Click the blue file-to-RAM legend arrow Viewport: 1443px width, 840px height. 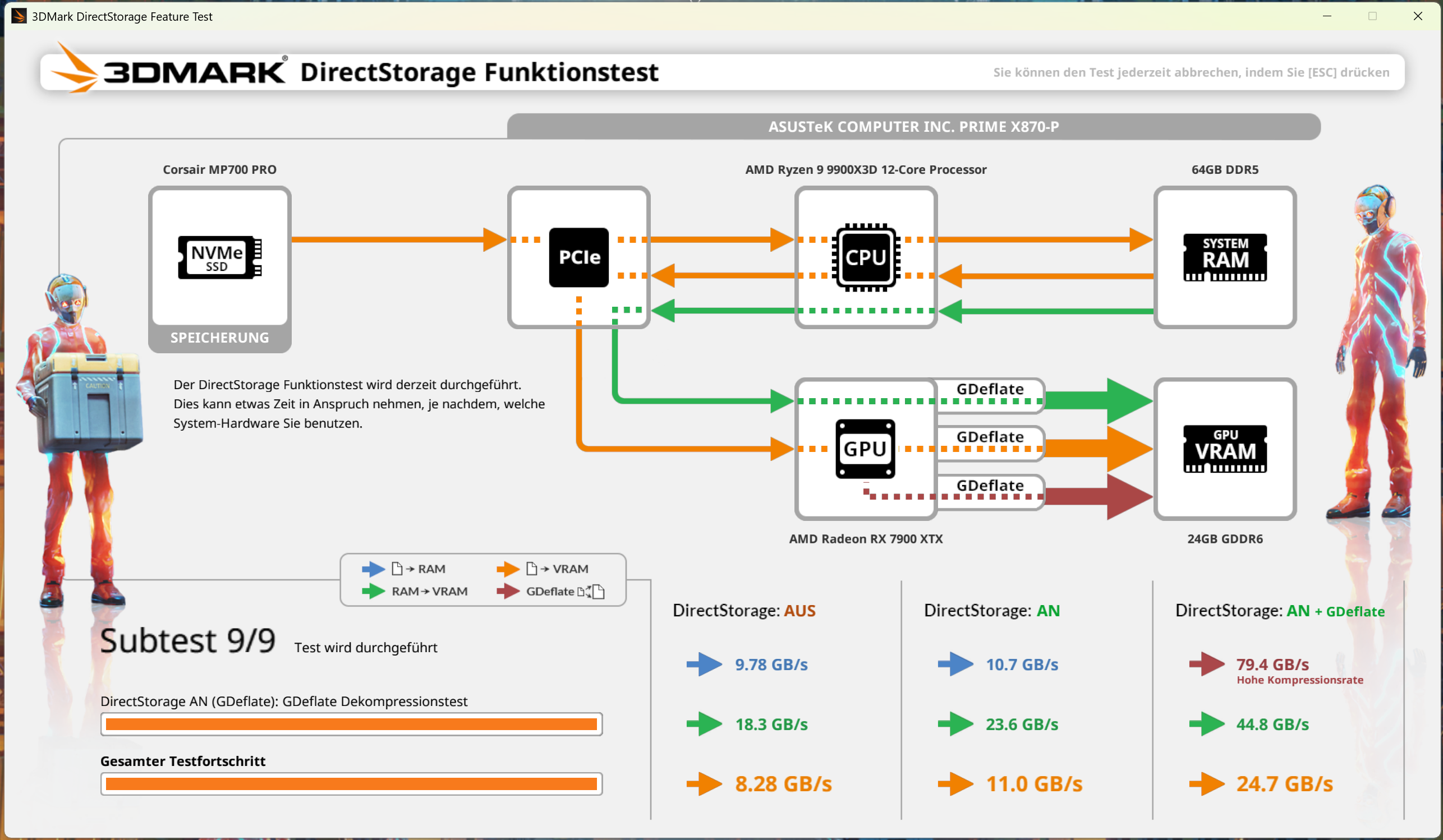[x=373, y=569]
